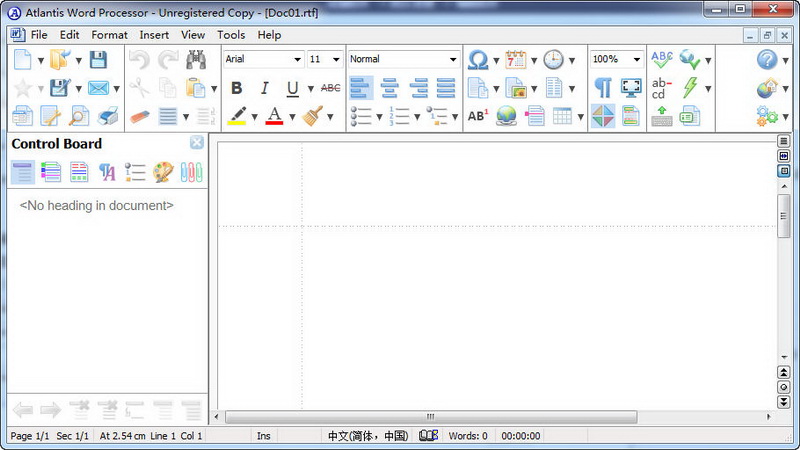This screenshot has height=450, width=800.
Task: Apply the yellow highlight color
Action: 237,116
